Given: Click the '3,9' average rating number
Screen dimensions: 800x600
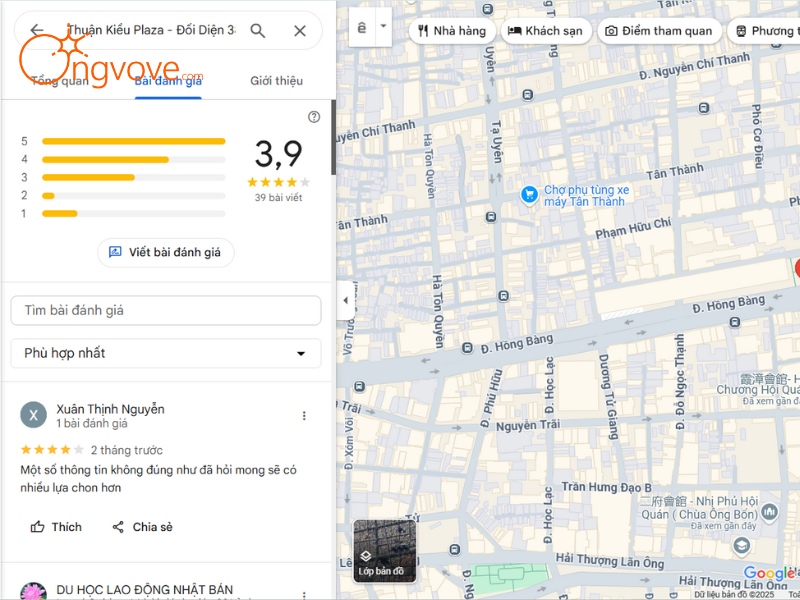Looking at the screenshot, I should click(x=279, y=154).
